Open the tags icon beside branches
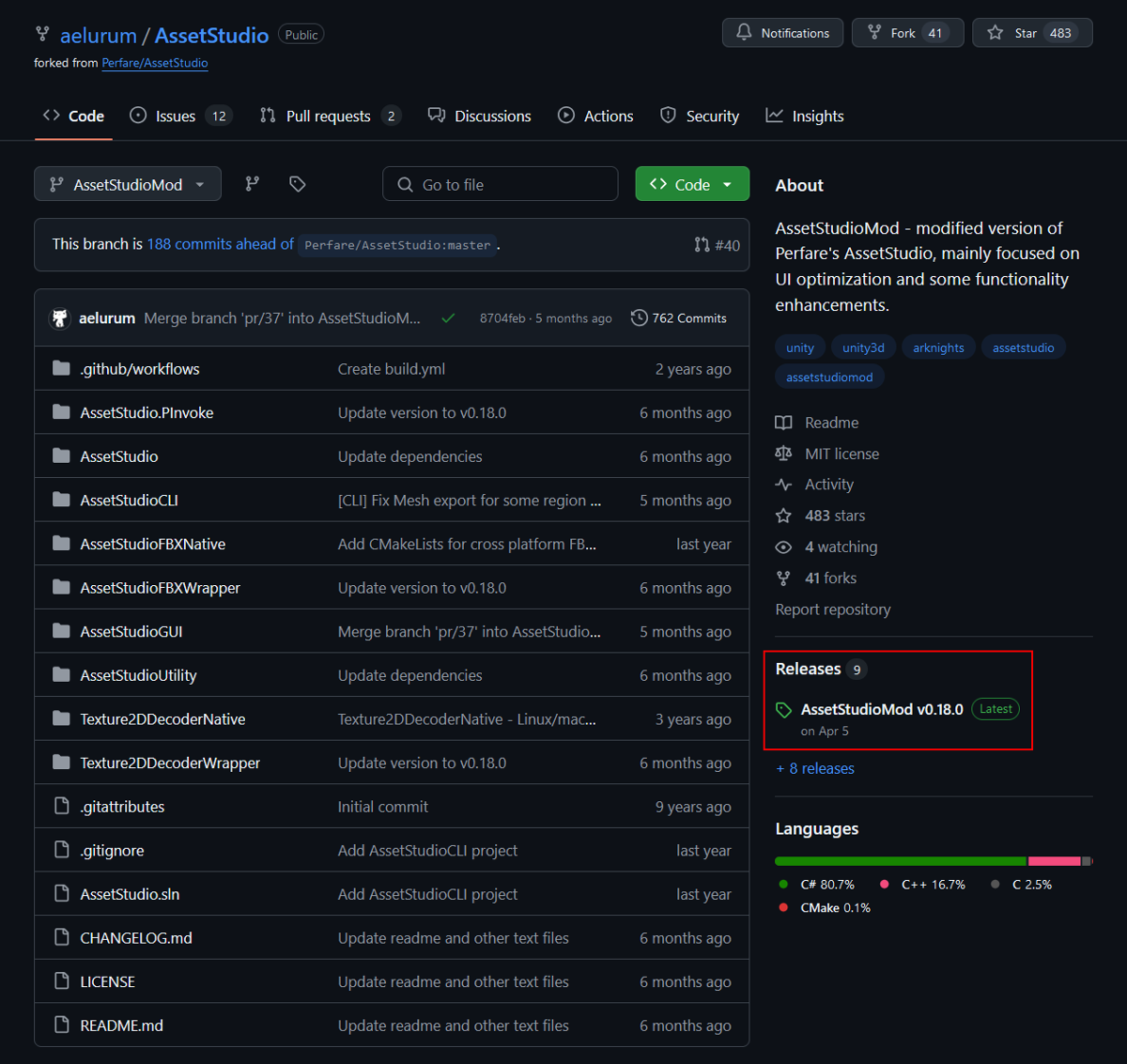1127x1064 pixels. (x=298, y=184)
